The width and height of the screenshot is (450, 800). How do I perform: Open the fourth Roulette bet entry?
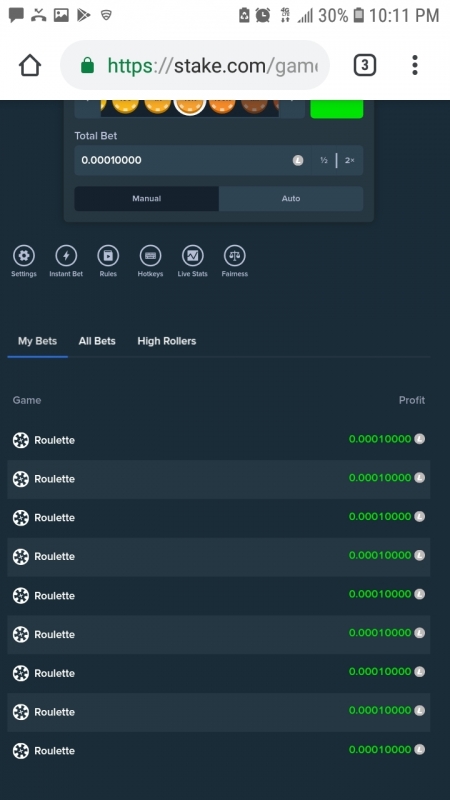pyautogui.click(x=219, y=556)
